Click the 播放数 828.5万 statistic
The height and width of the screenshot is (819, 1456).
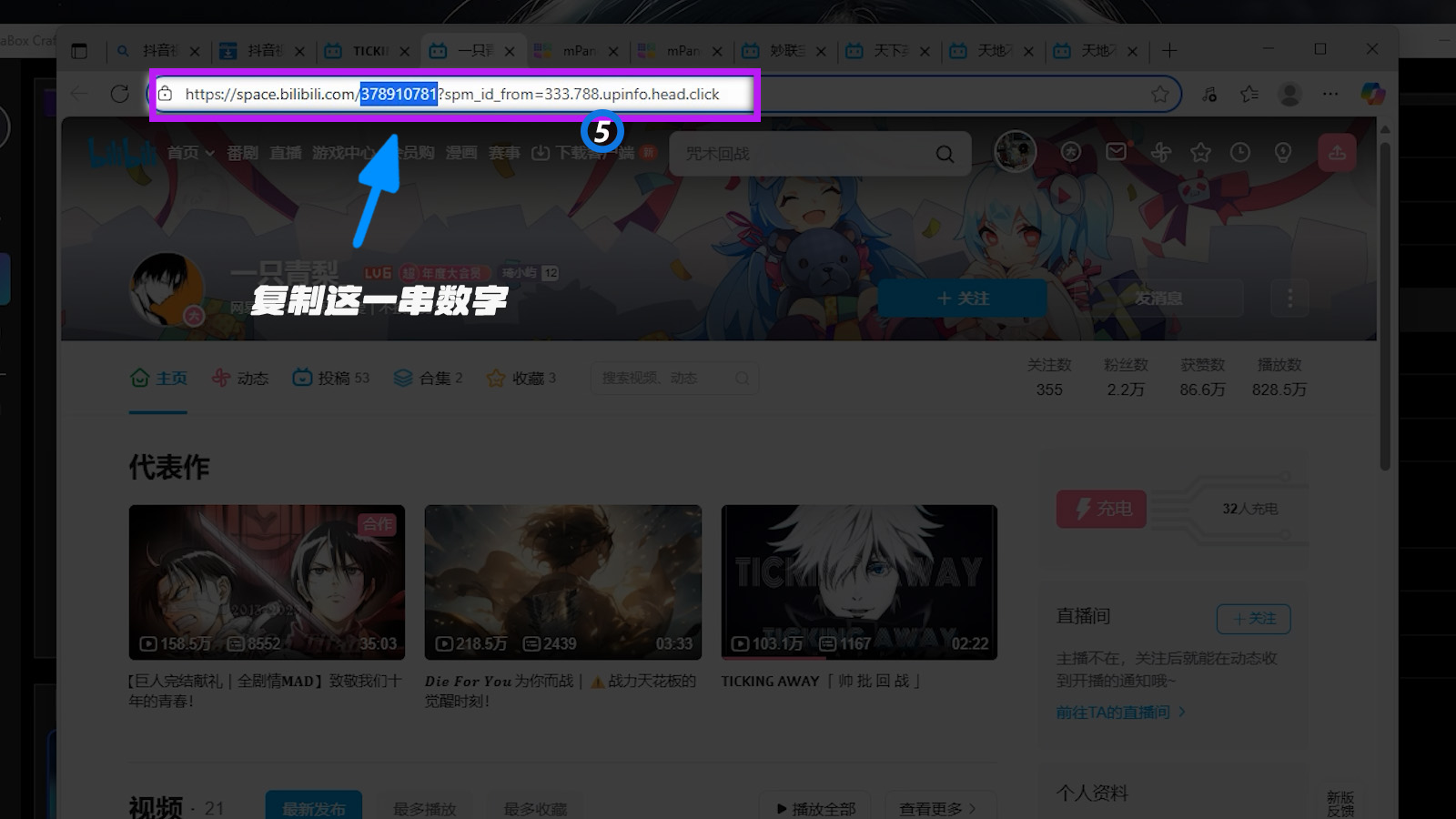[x=1279, y=377]
